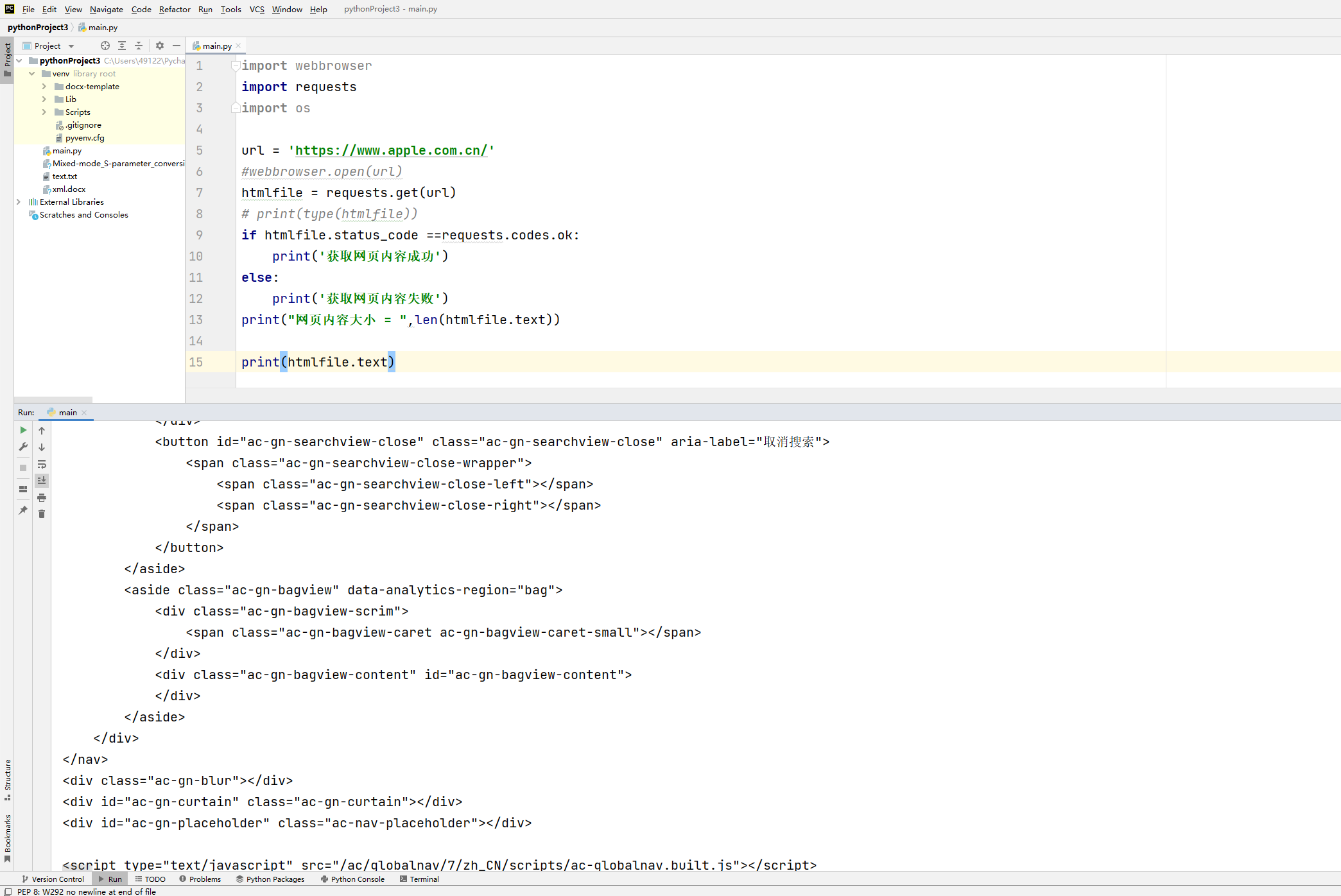Open the Refactor menu
Screen dimensions: 1341x896
pyautogui.click(x=175, y=9)
